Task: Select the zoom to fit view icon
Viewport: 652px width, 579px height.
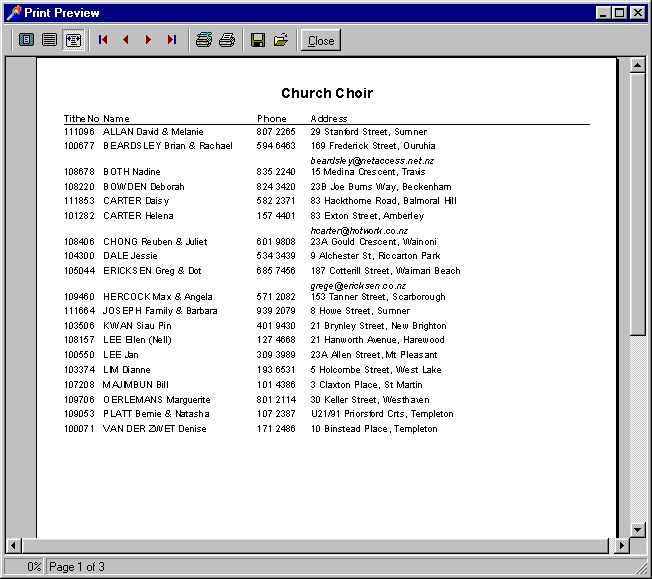Action: (27, 40)
